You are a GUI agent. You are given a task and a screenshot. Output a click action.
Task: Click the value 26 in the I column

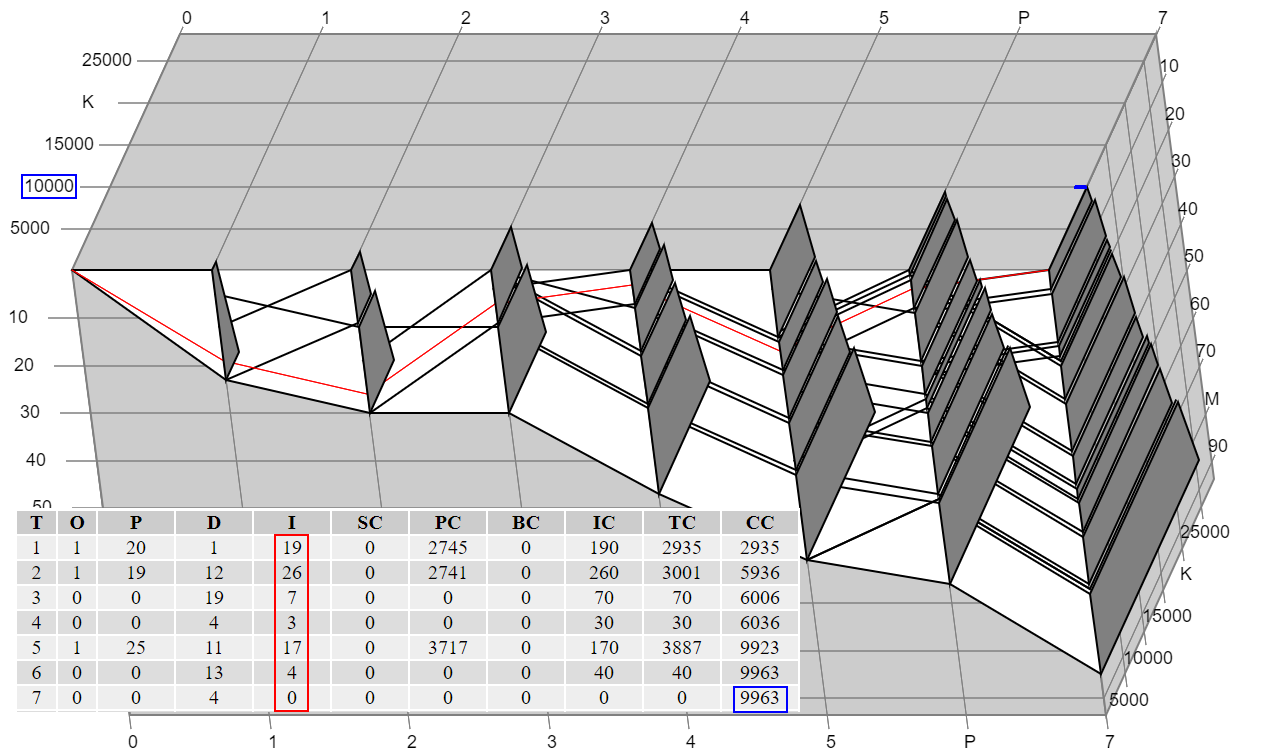(x=292, y=573)
